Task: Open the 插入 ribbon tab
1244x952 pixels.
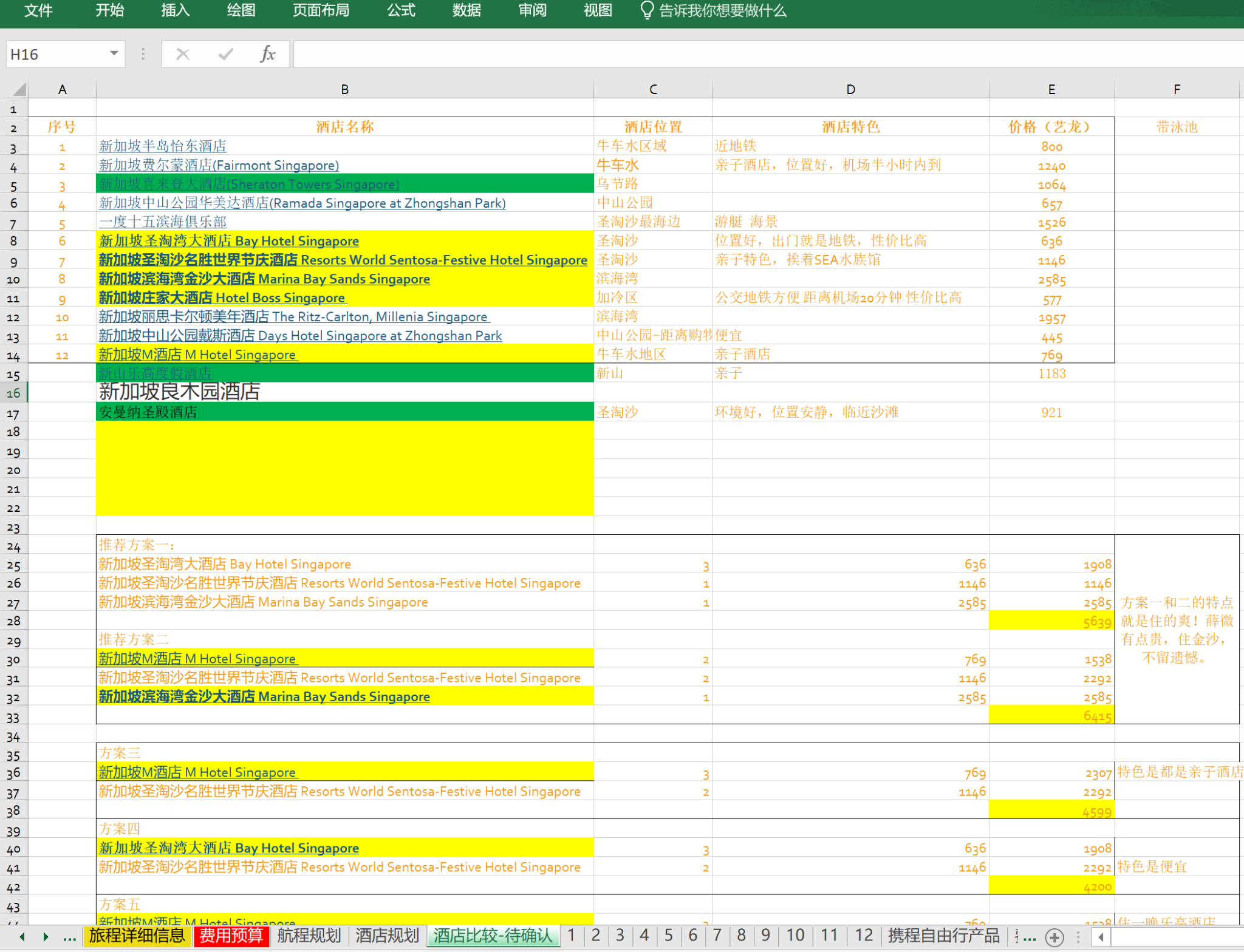Action: [175, 10]
